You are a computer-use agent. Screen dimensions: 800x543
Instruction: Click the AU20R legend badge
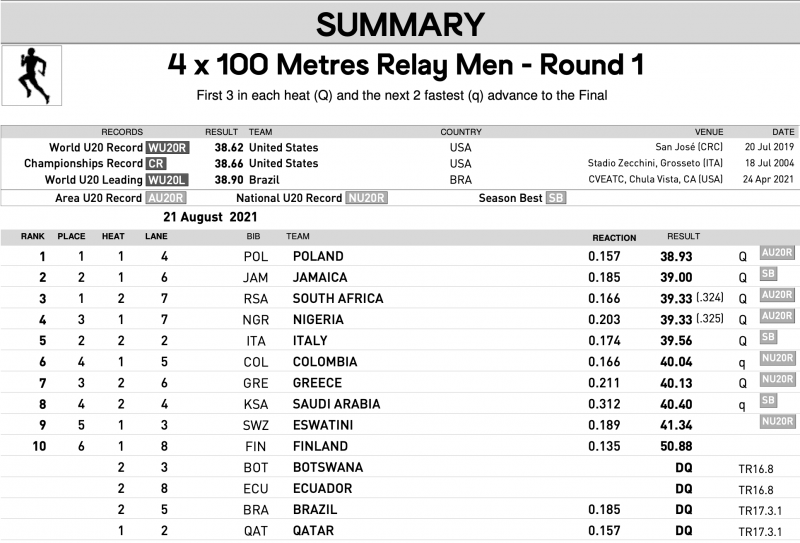(164, 198)
